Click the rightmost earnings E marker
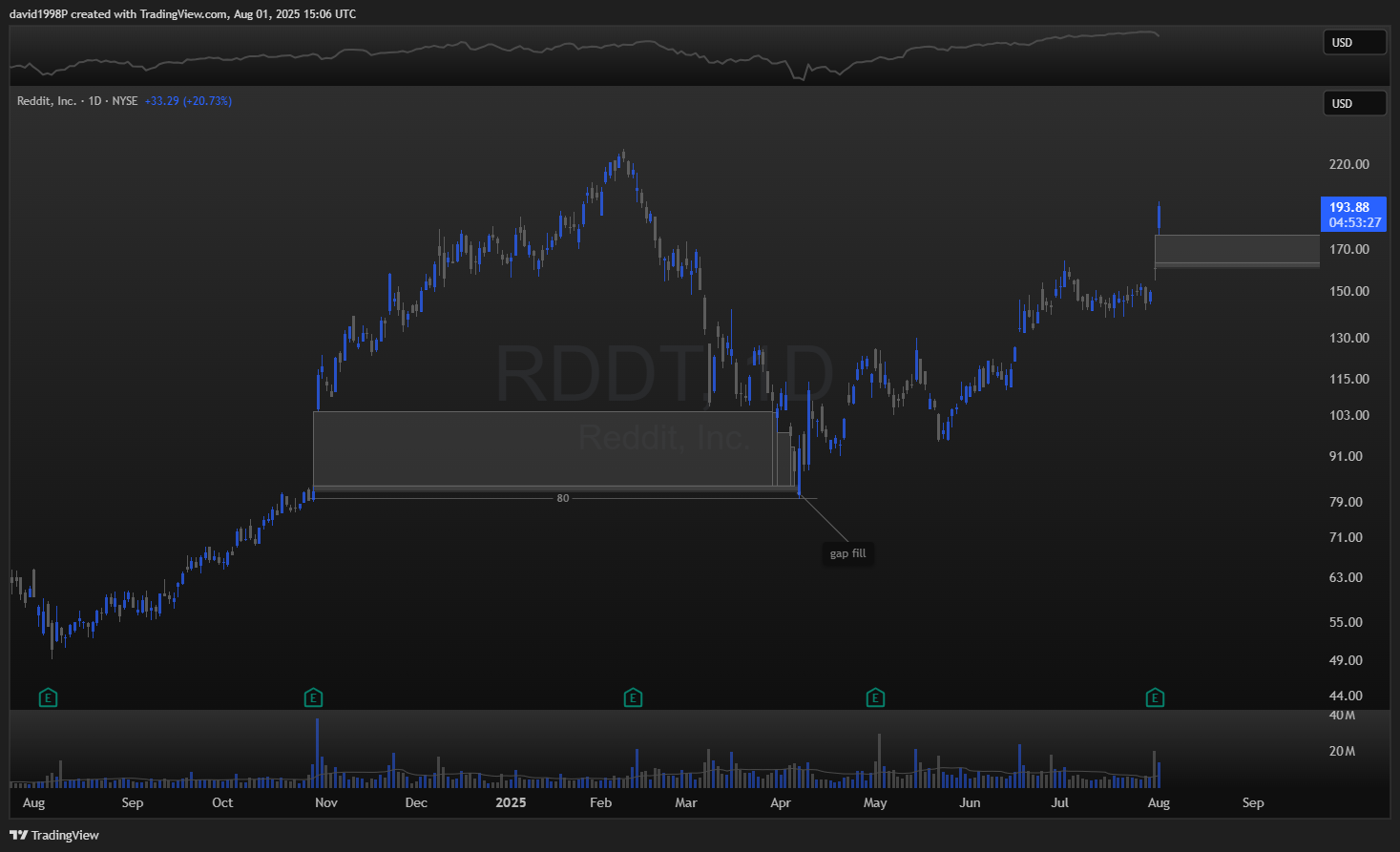Image resolution: width=1400 pixels, height=852 pixels. coord(1155,698)
